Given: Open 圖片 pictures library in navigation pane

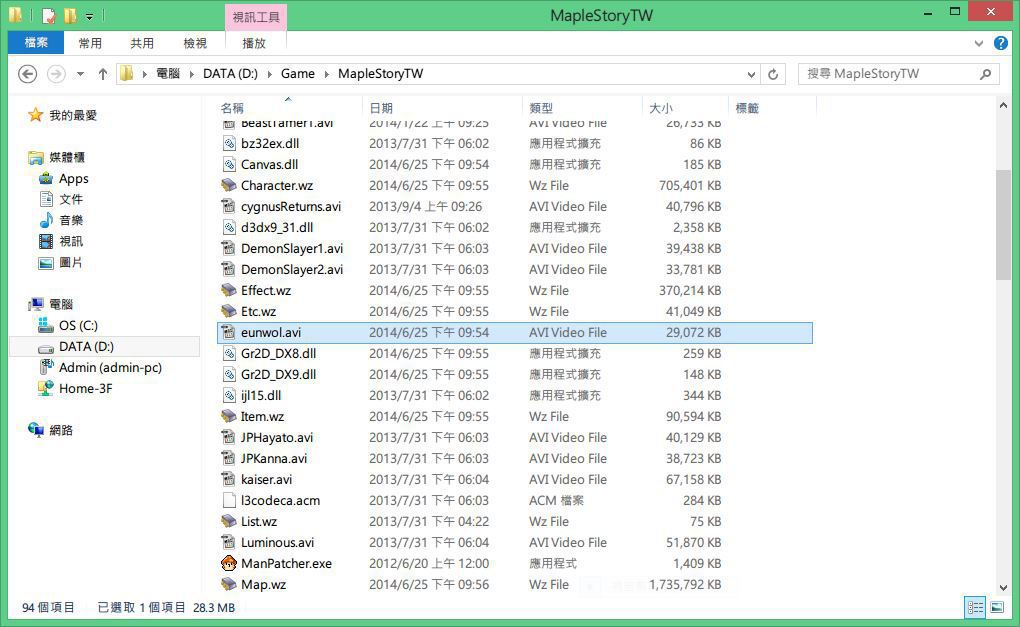Looking at the screenshot, I should (61, 263).
